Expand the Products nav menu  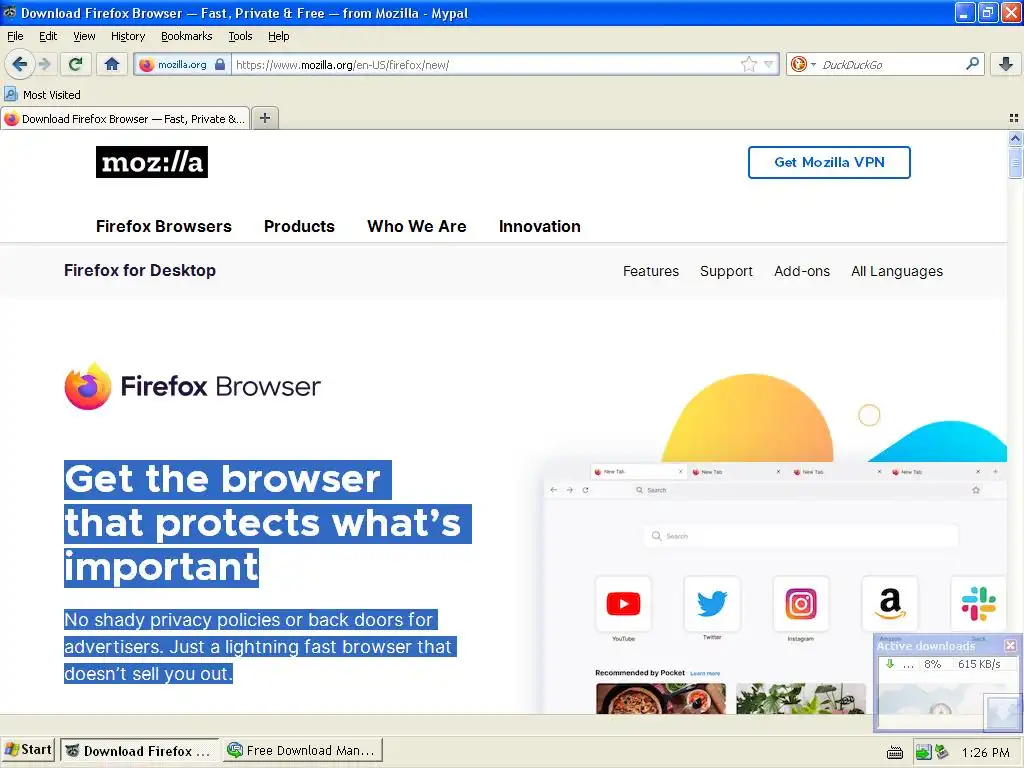[x=299, y=226]
